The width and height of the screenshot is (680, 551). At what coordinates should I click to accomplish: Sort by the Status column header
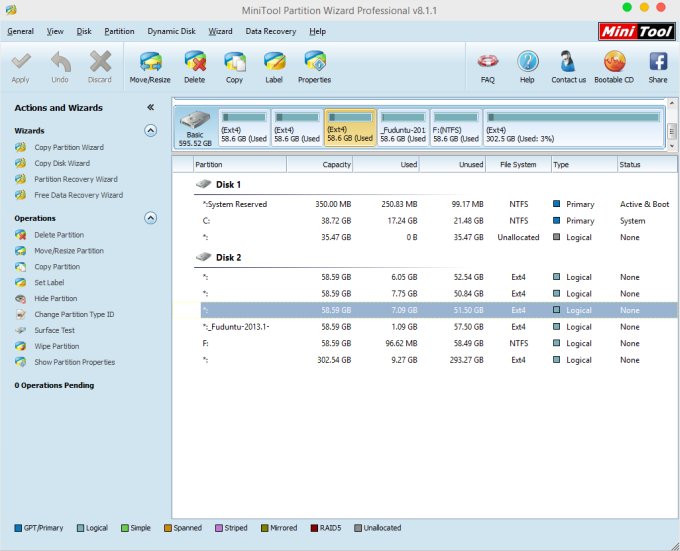647,164
